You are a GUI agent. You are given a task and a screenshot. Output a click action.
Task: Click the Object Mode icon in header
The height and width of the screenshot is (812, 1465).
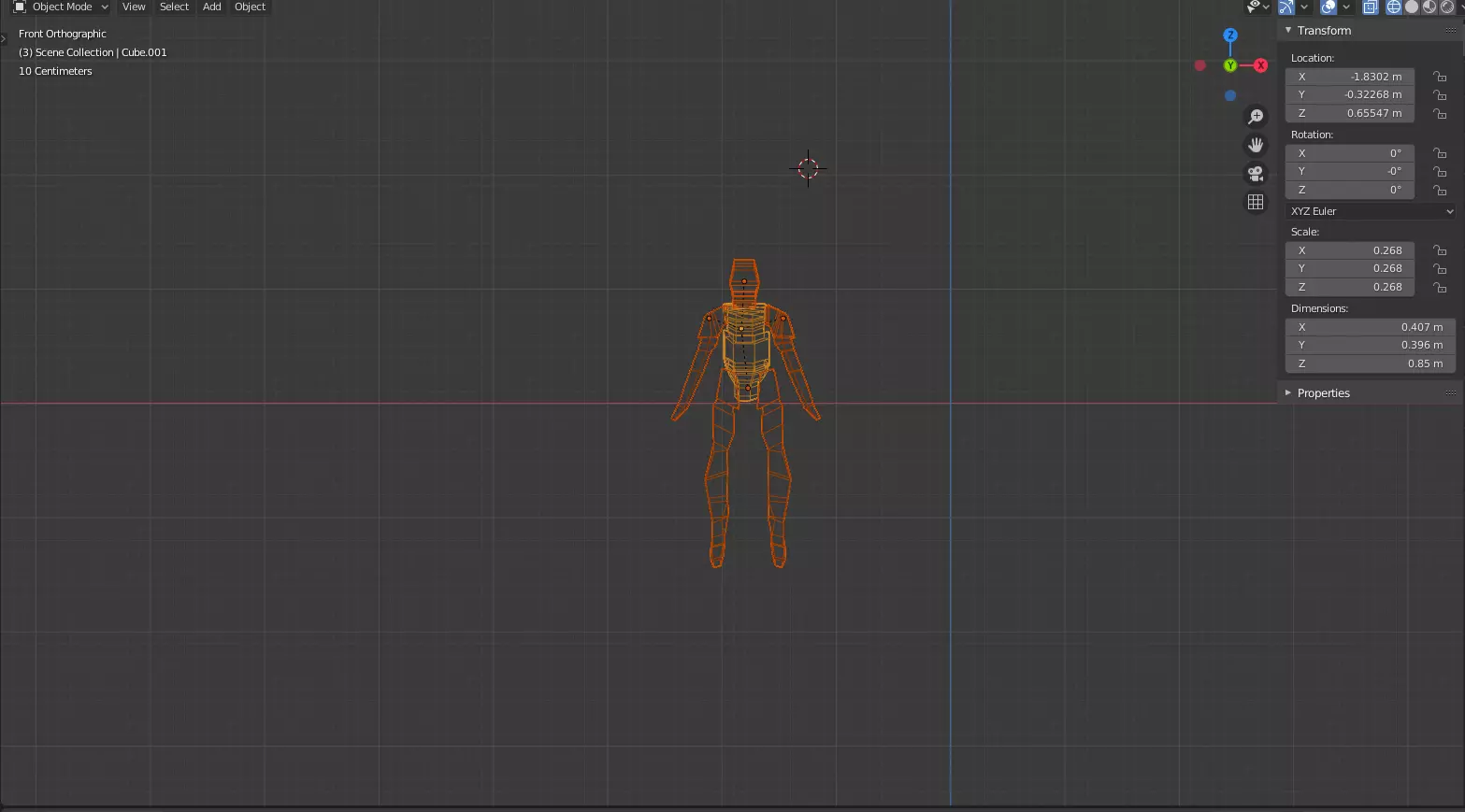[20, 7]
